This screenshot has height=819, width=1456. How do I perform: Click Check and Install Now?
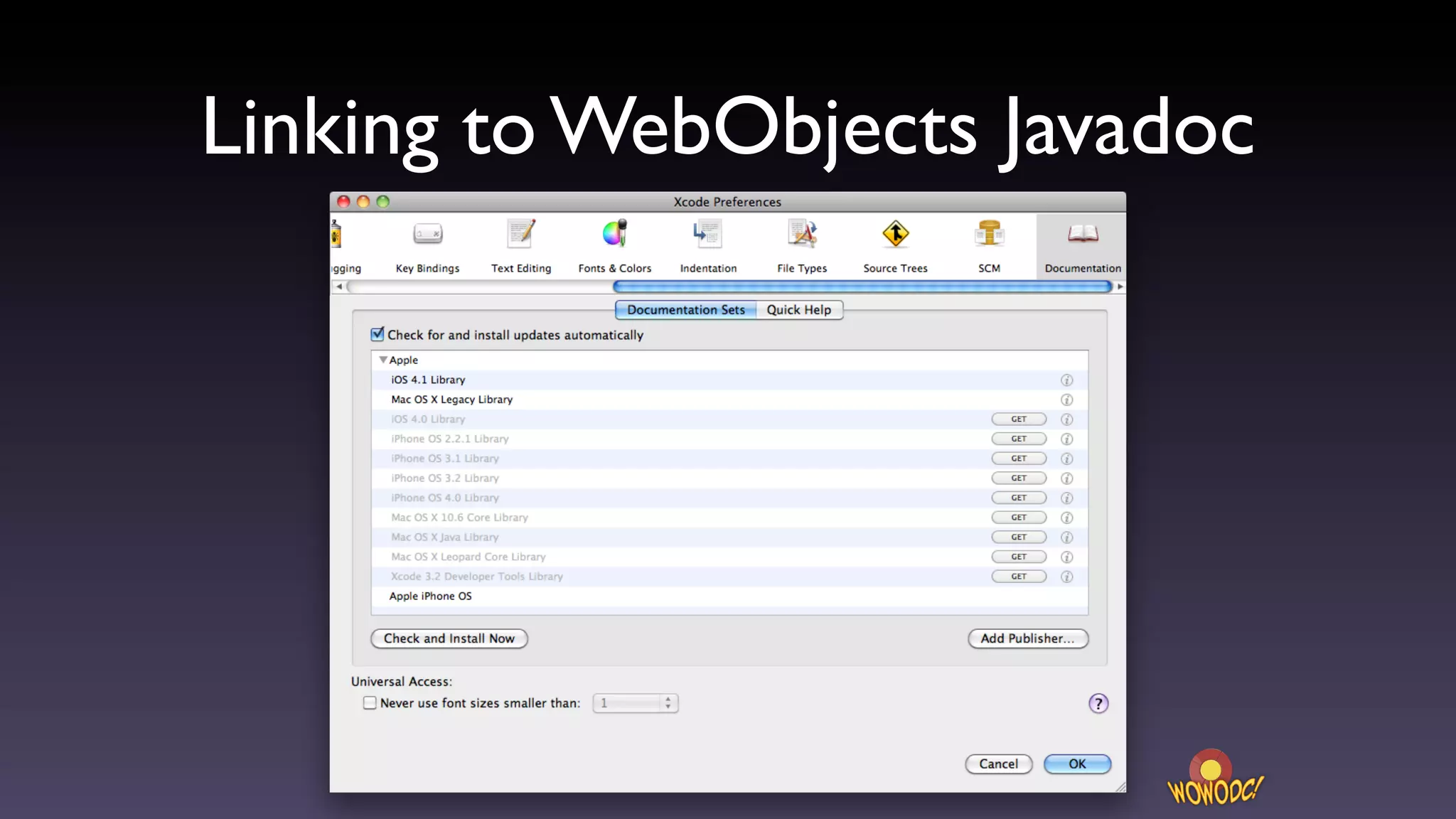point(449,638)
